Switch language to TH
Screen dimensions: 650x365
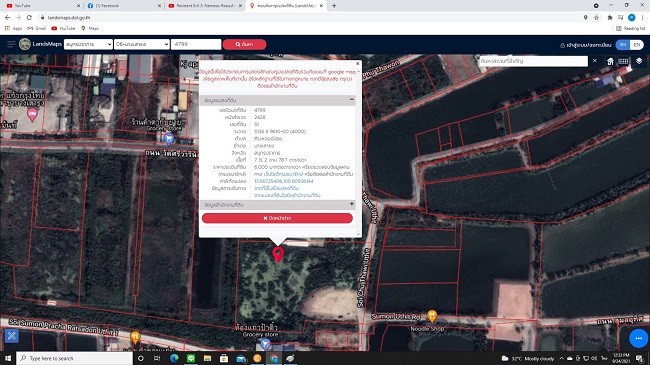point(623,45)
